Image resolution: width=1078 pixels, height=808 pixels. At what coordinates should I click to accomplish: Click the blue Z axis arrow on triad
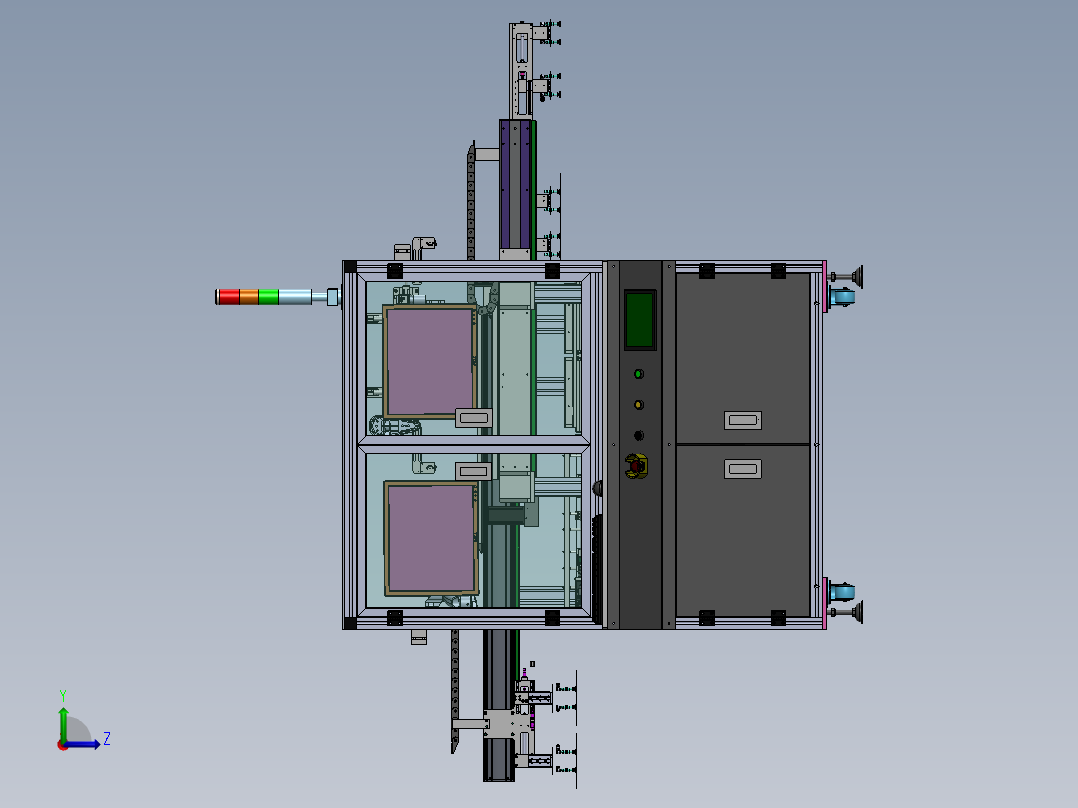pos(82,744)
